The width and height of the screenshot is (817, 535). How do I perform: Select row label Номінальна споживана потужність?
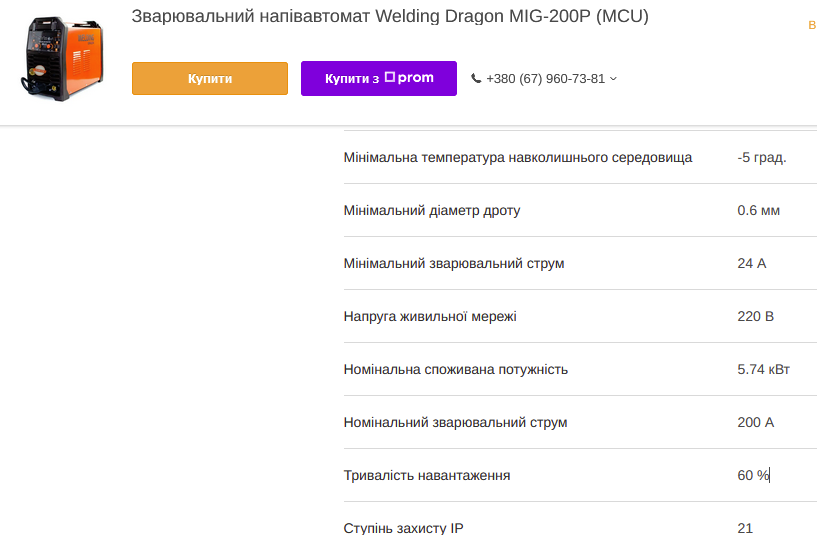pos(455,370)
